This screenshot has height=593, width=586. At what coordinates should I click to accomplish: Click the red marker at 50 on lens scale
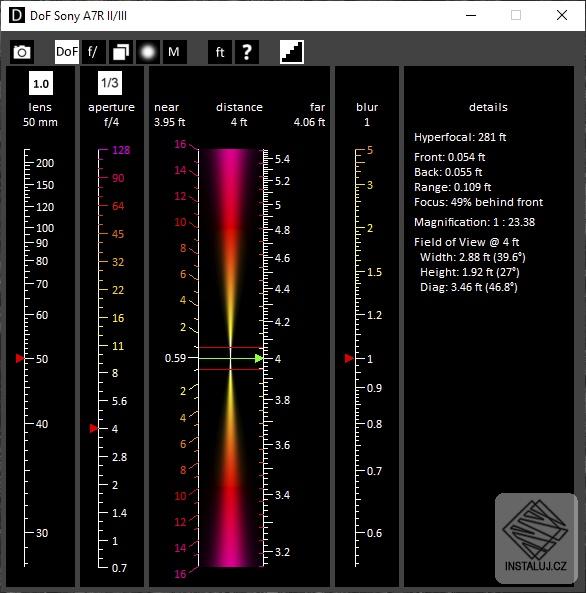click(x=20, y=358)
